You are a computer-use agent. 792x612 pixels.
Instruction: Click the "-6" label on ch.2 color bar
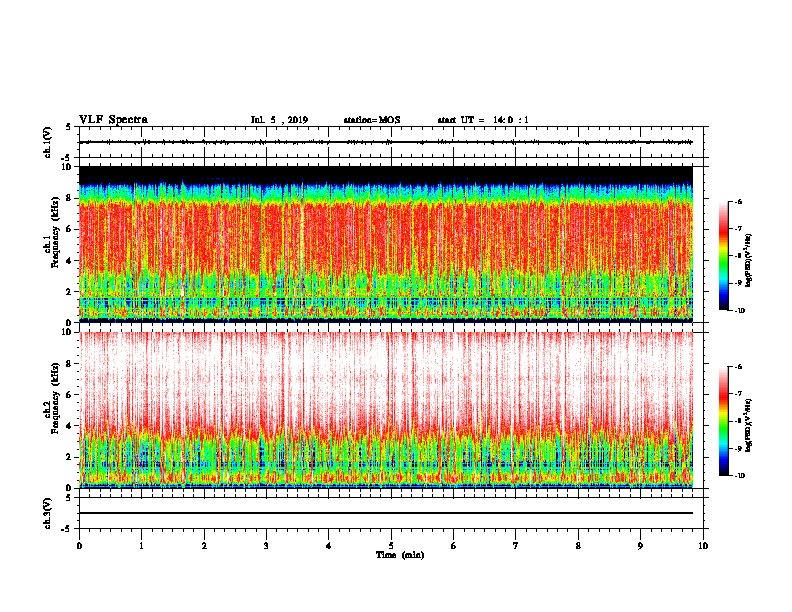[x=738, y=367]
